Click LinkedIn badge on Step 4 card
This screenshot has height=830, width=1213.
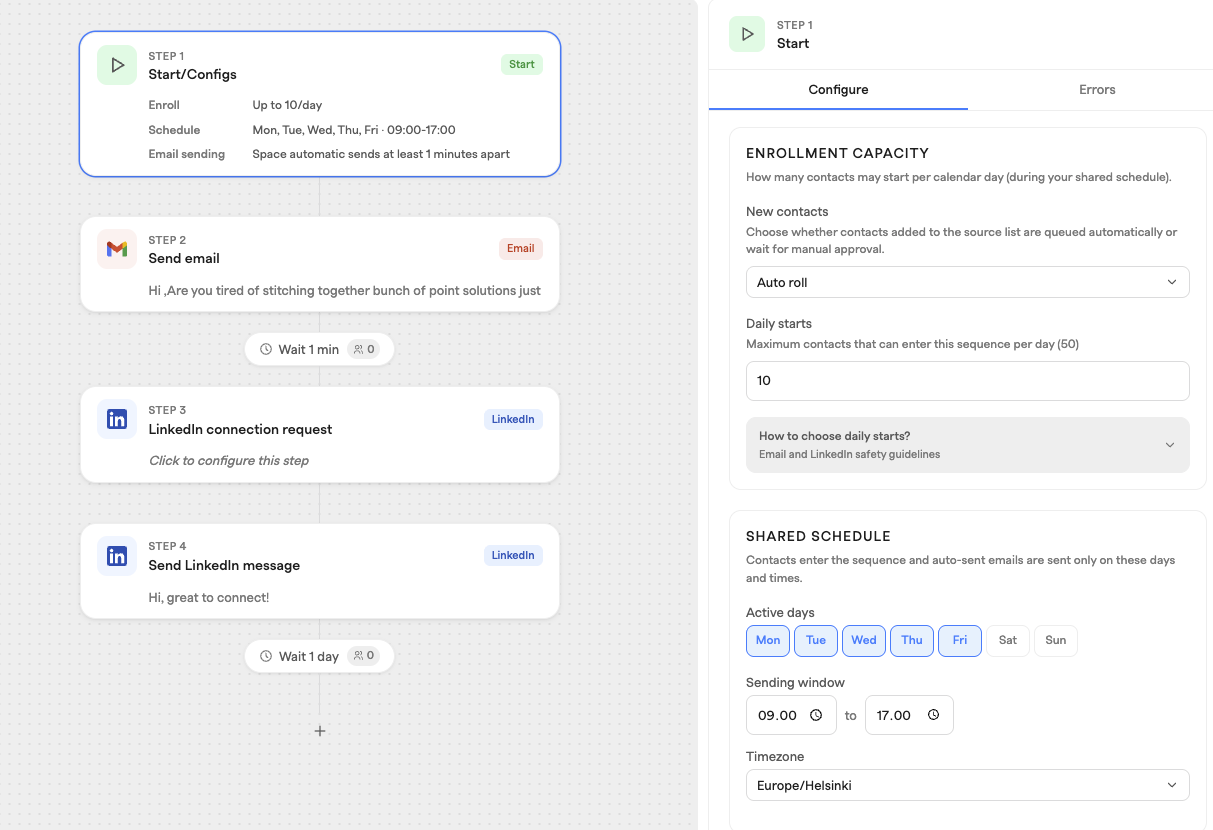coord(513,555)
